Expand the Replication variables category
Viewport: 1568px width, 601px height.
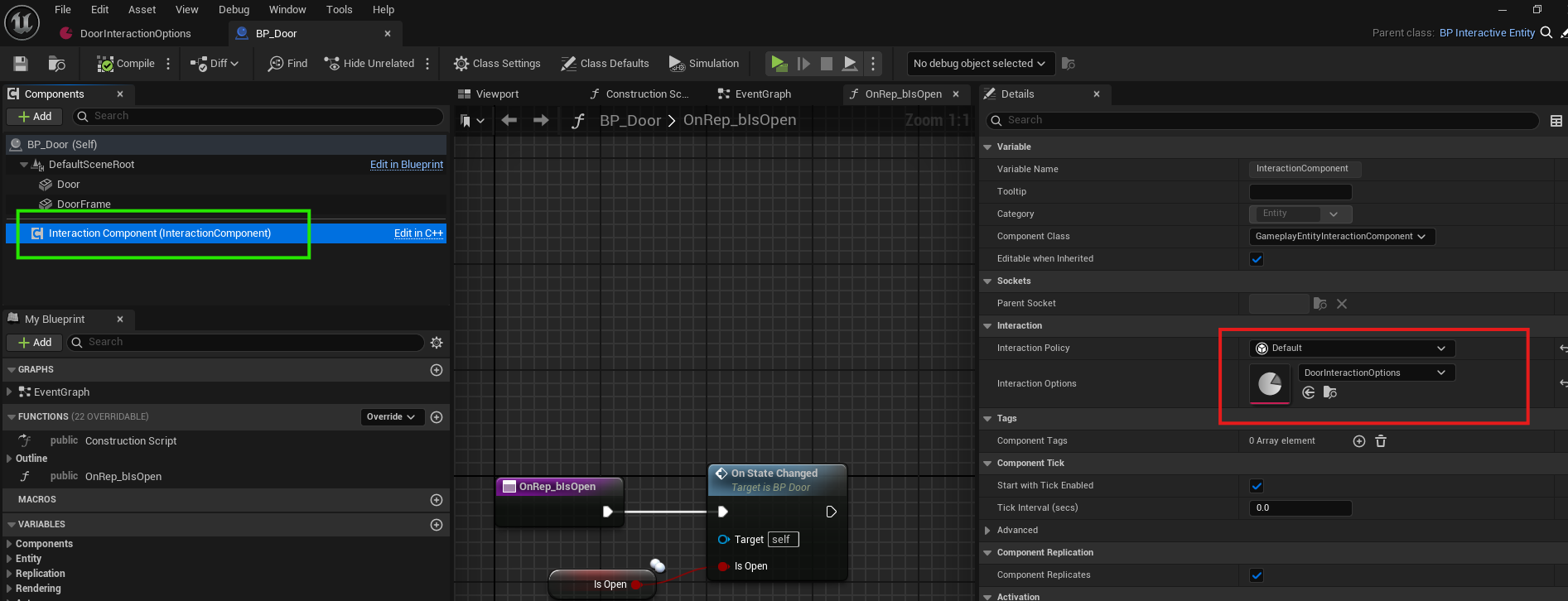click(x=9, y=574)
